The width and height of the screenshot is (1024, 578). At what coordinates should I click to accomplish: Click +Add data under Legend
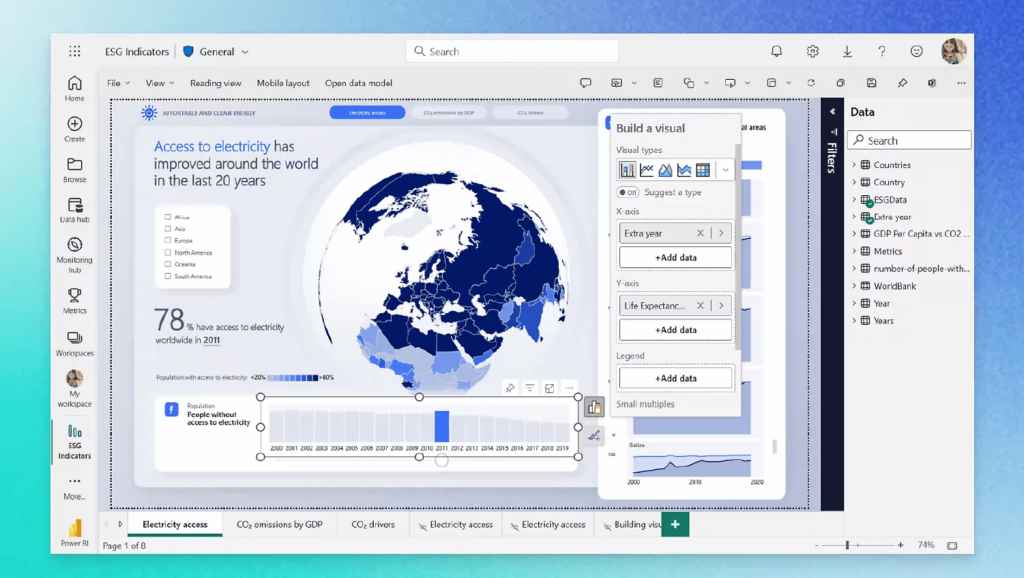coord(675,378)
